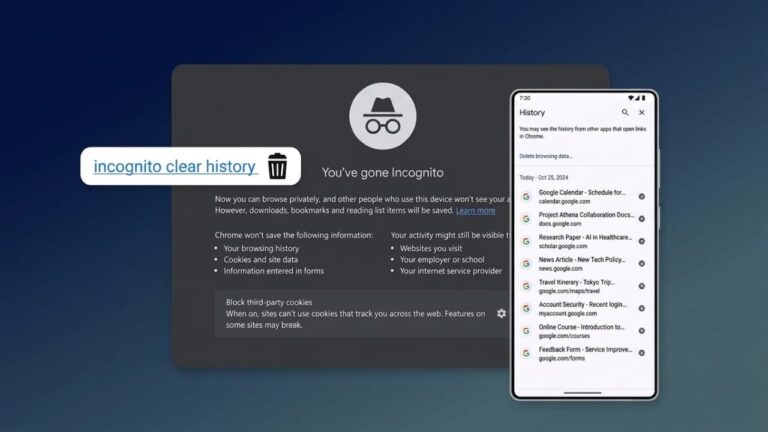
Task: Tap Google favicon beside Google Calendar entry
Action: pos(526,196)
